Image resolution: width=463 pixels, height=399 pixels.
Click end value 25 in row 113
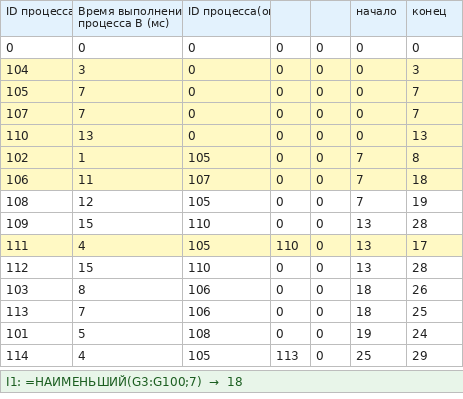435,312
